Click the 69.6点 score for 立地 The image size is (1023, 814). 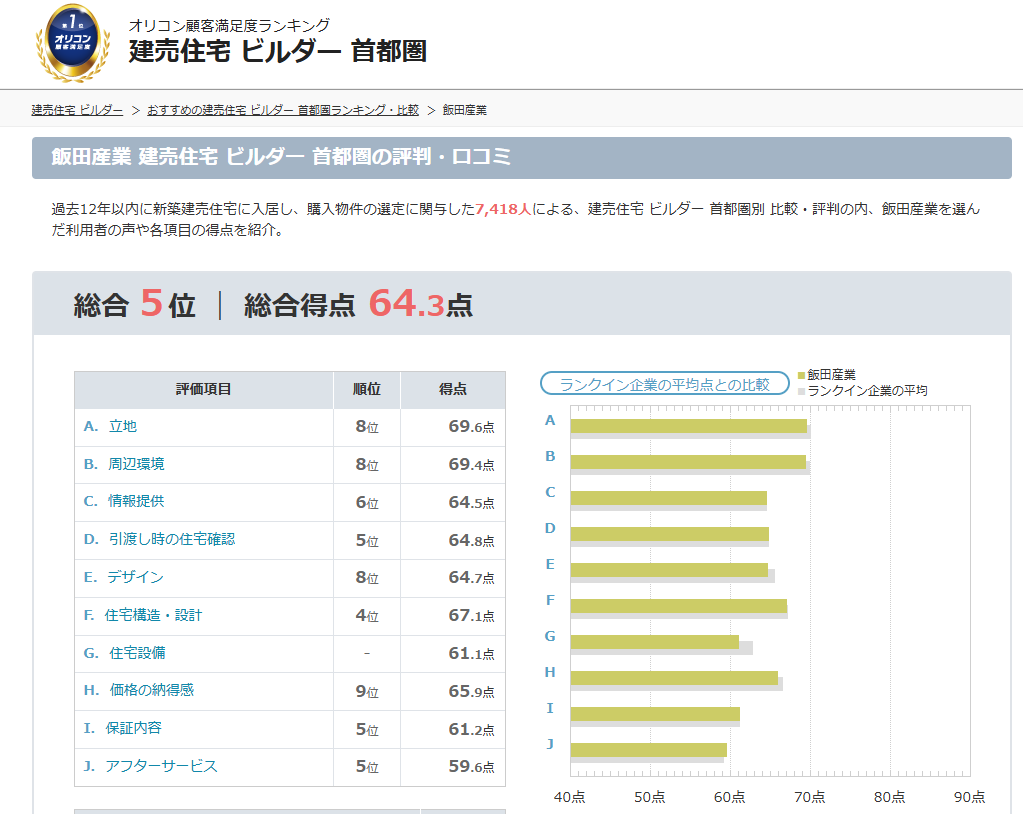tap(471, 427)
